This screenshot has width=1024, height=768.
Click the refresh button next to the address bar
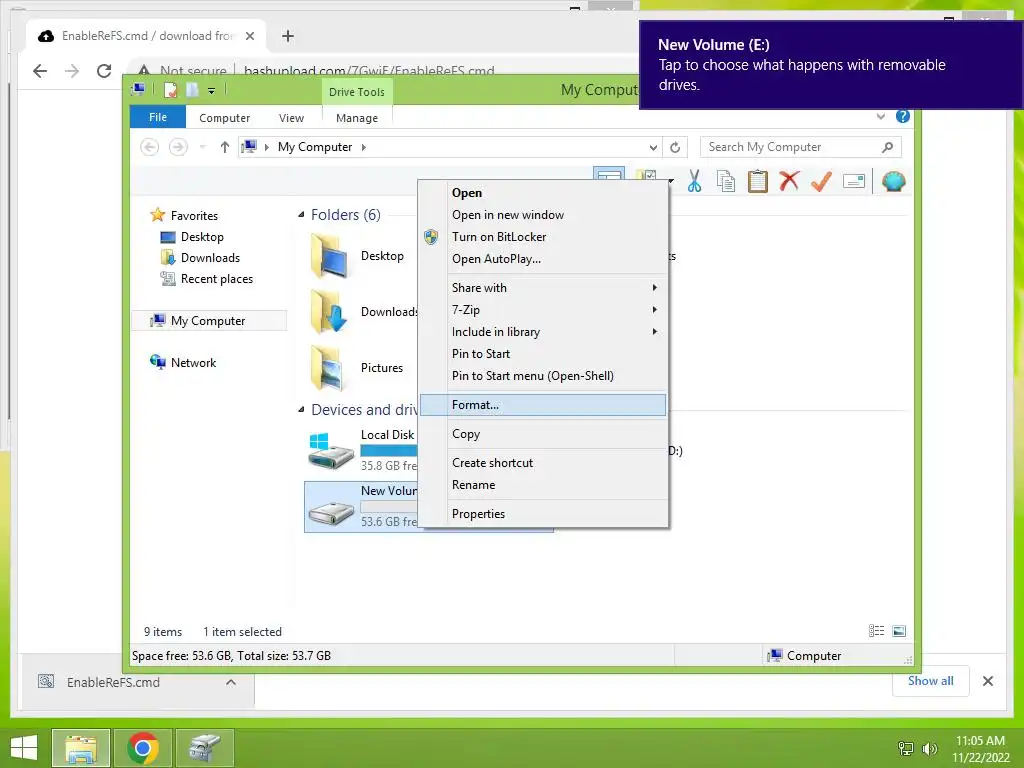675,148
